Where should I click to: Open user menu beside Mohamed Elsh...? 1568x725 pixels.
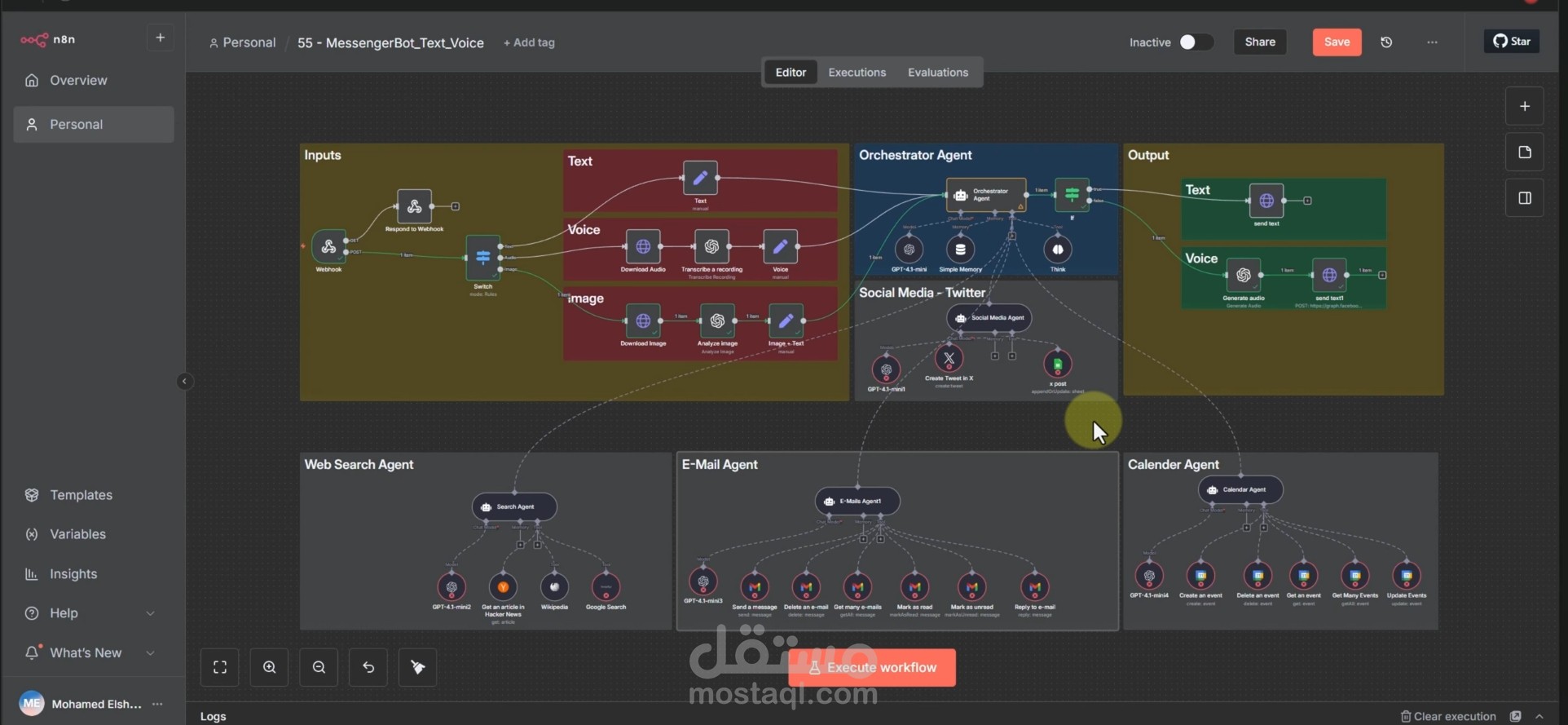pos(157,704)
